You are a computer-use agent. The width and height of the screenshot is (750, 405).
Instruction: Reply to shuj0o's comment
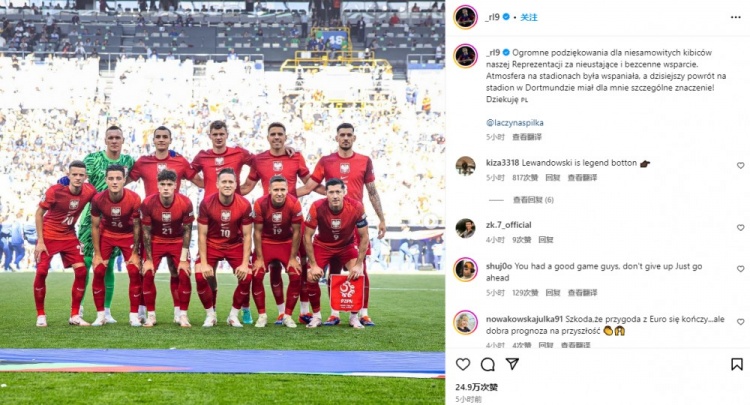tap(552, 293)
